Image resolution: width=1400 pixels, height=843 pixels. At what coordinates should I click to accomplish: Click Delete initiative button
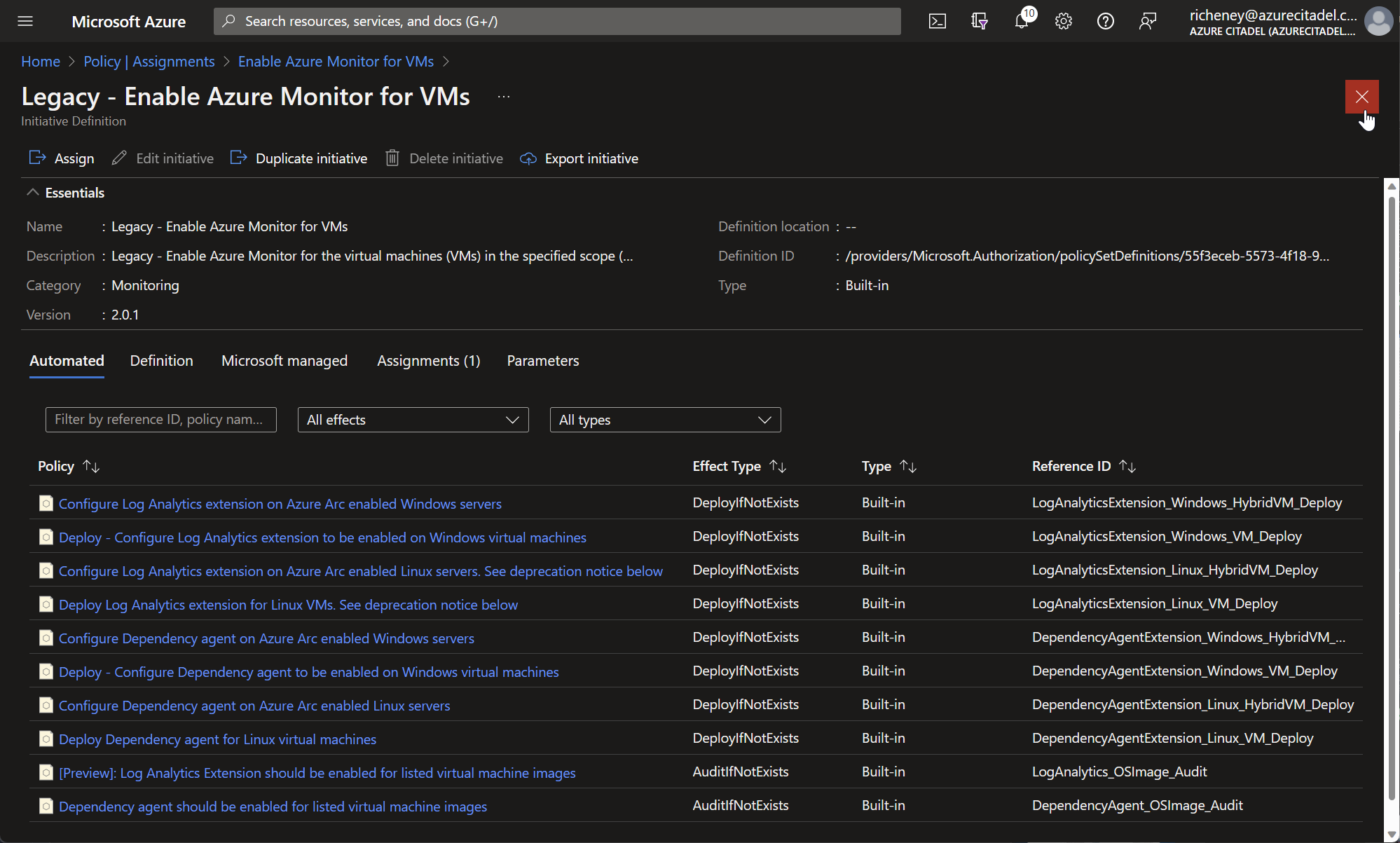[x=444, y=158]
